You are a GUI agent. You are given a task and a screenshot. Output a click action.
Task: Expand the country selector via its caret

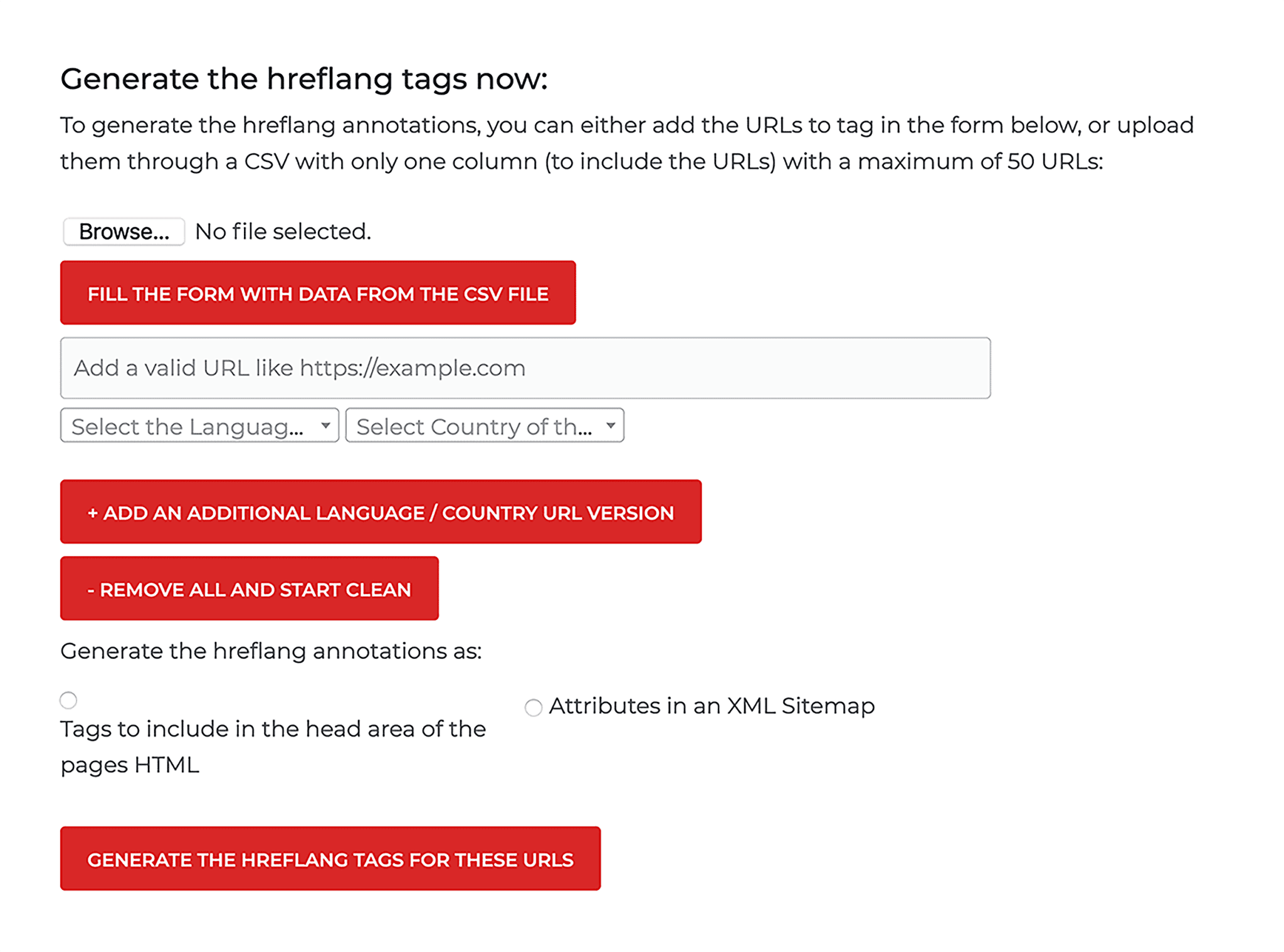pos(611,426)
